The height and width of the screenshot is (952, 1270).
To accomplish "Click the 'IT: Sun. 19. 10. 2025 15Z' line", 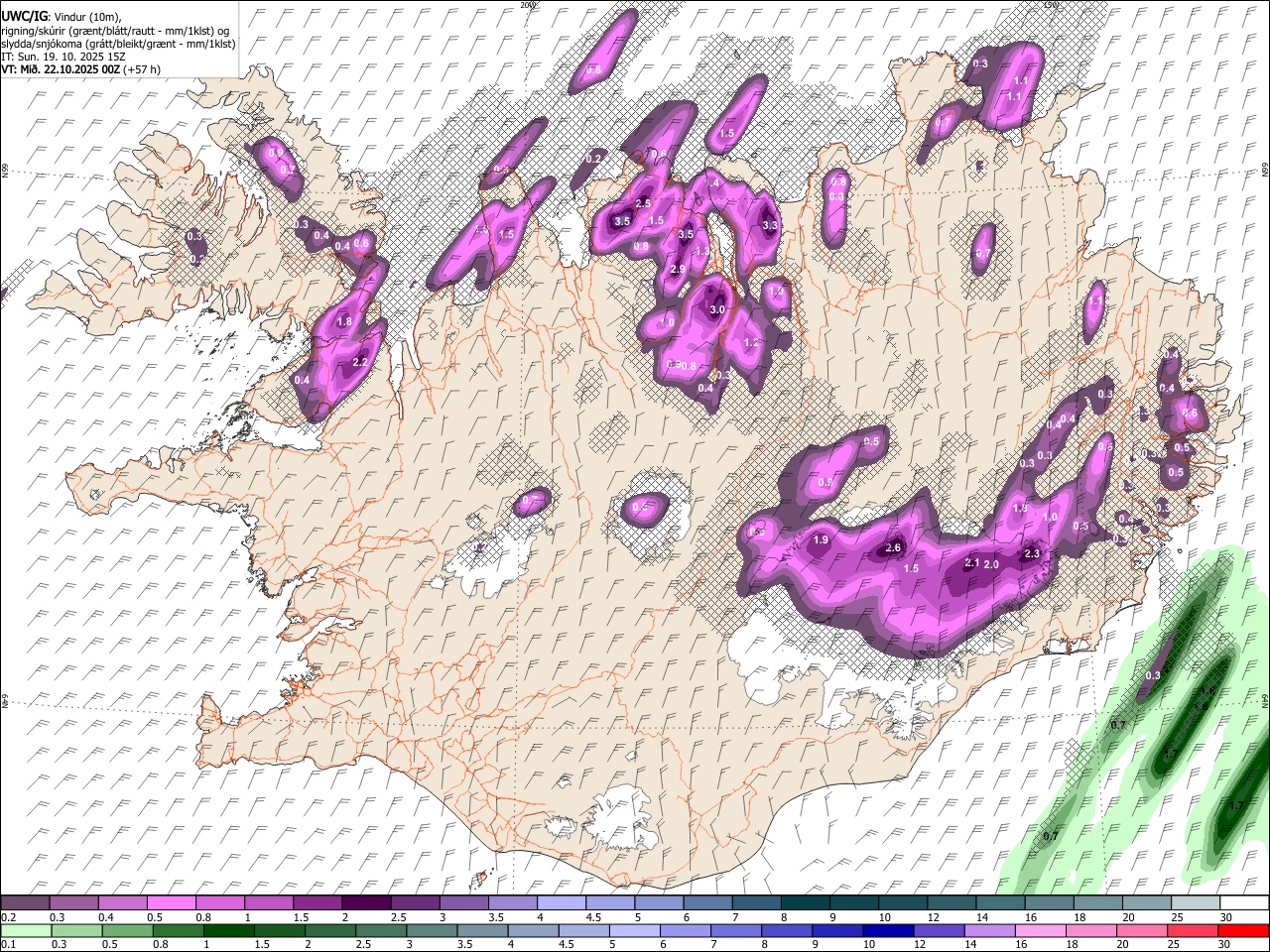I will (x=63, y=57).
